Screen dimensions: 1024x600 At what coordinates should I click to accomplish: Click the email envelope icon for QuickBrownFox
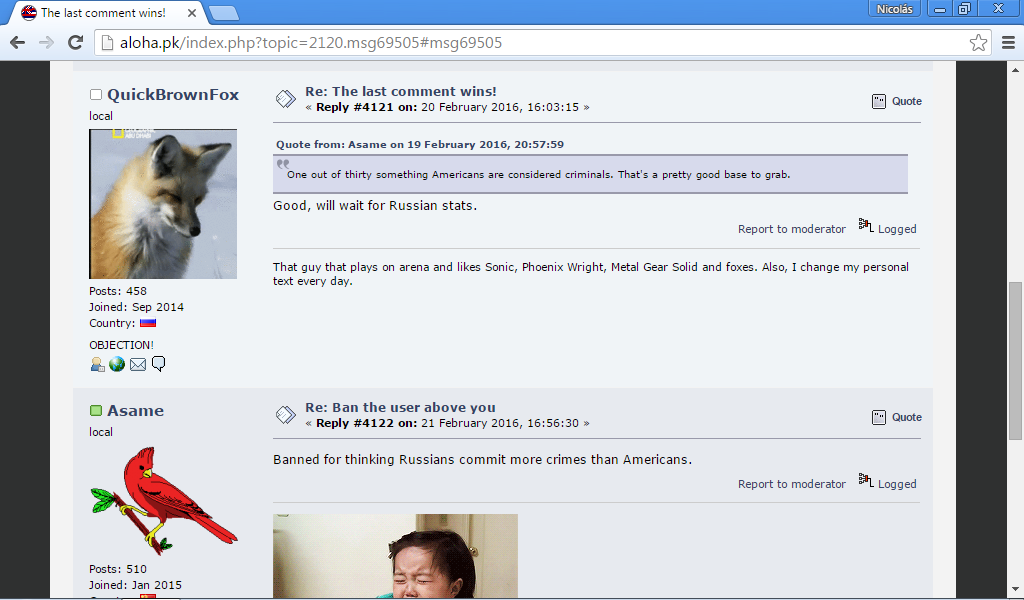click(x=138, y=364)
